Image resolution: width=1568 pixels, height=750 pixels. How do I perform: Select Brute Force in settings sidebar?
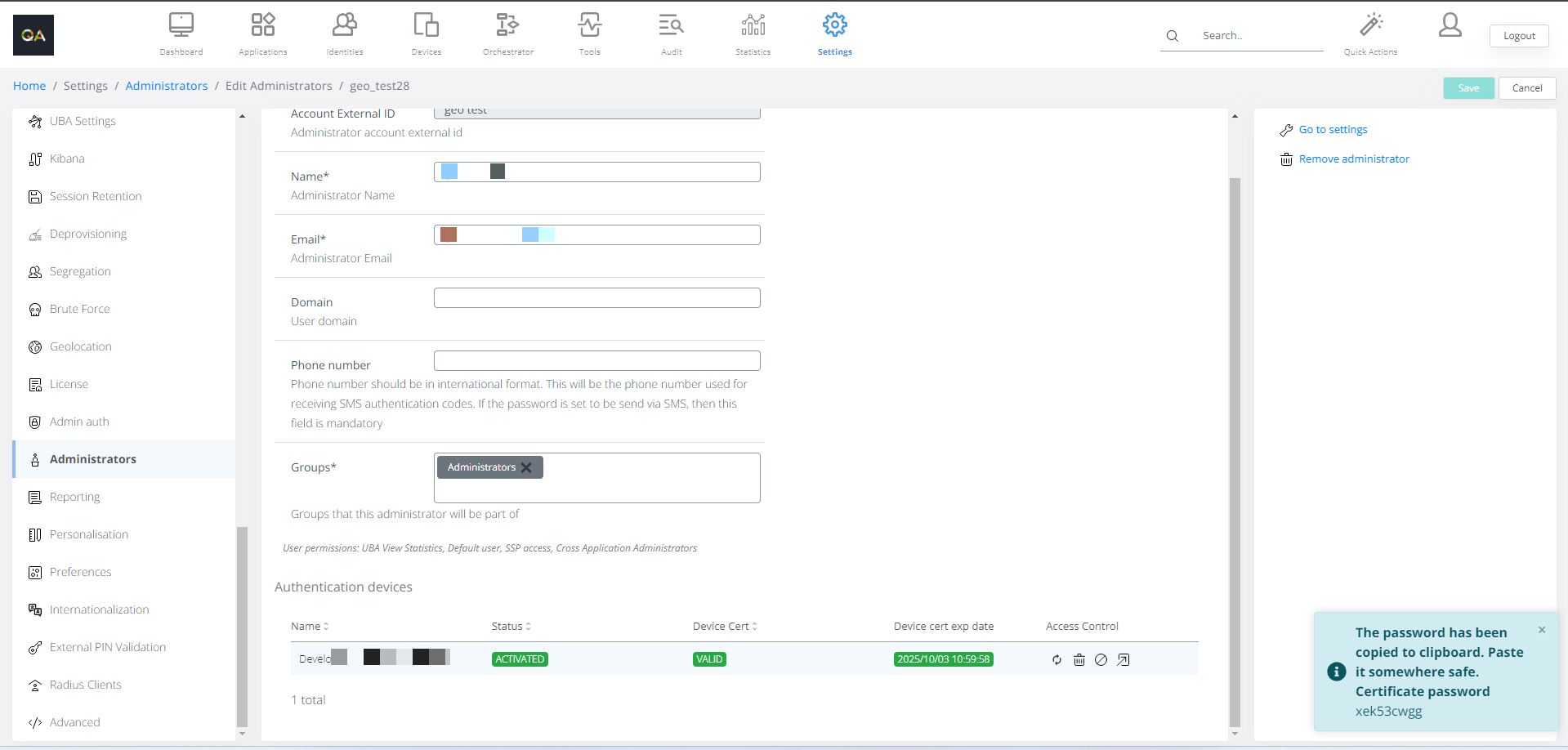pyautogui.click(x=79, y=309)
